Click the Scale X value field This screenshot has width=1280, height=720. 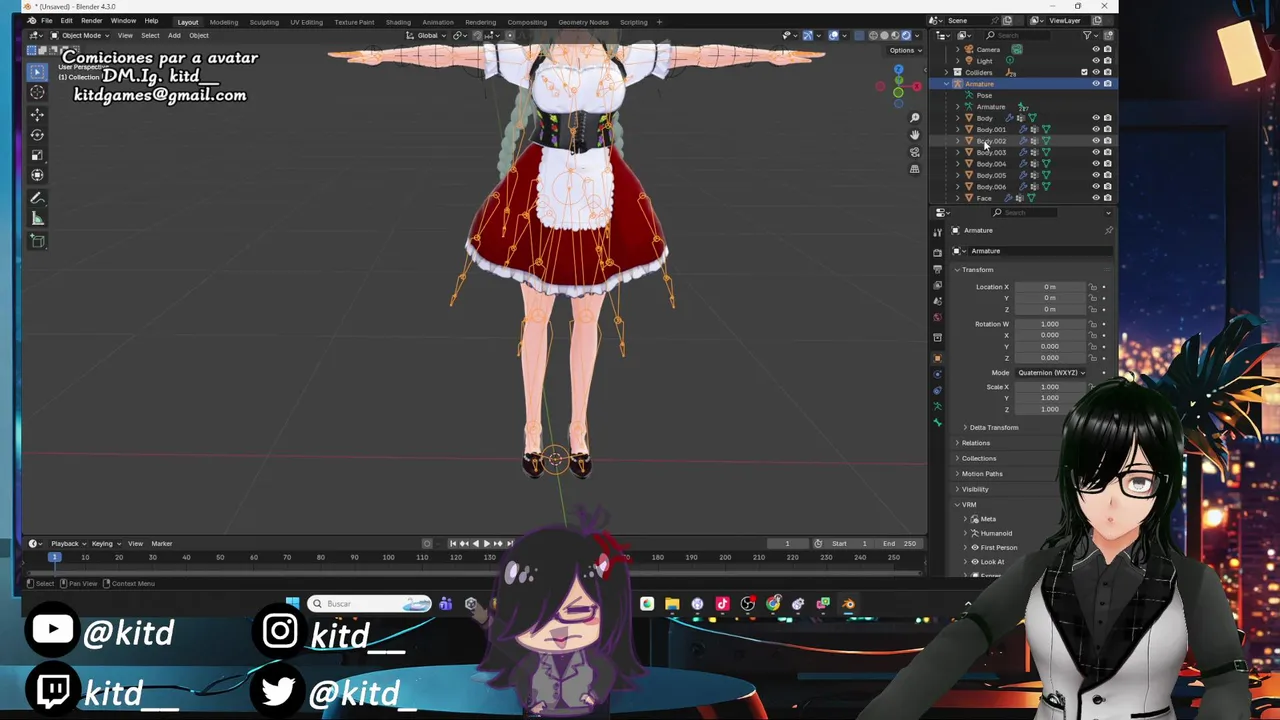point(1050,387)
